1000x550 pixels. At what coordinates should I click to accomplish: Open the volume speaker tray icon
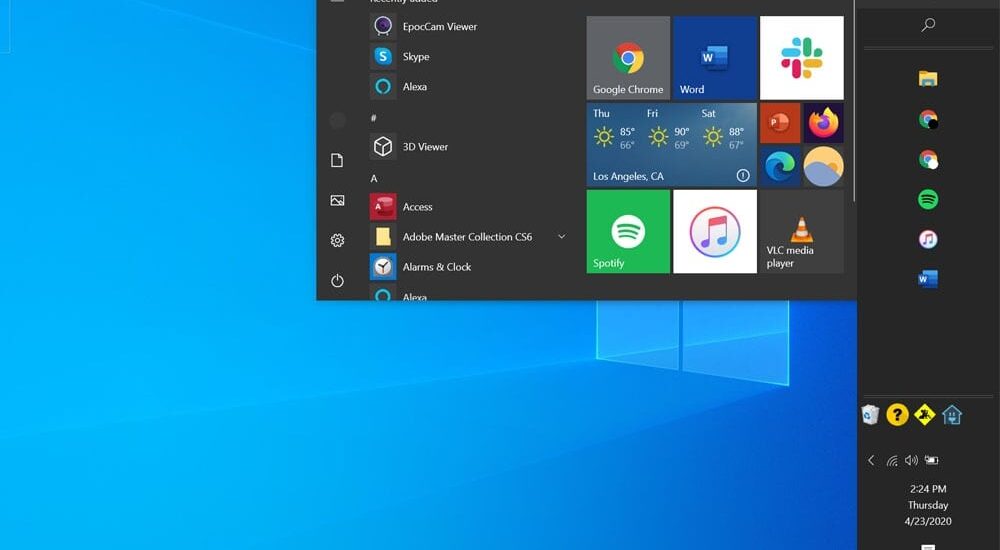(x=911, y=460)
